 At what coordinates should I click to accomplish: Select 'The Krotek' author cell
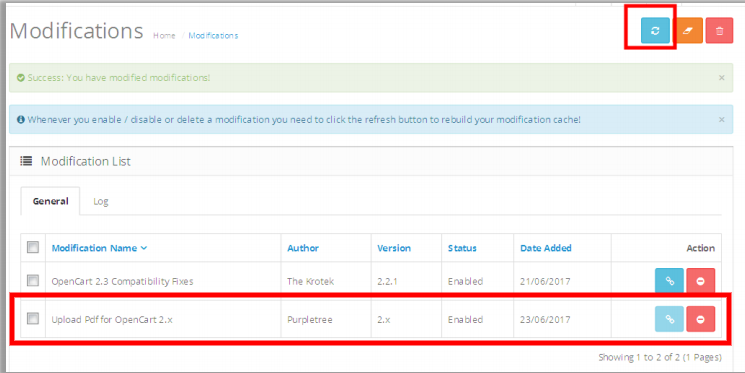tap(310, 281)
